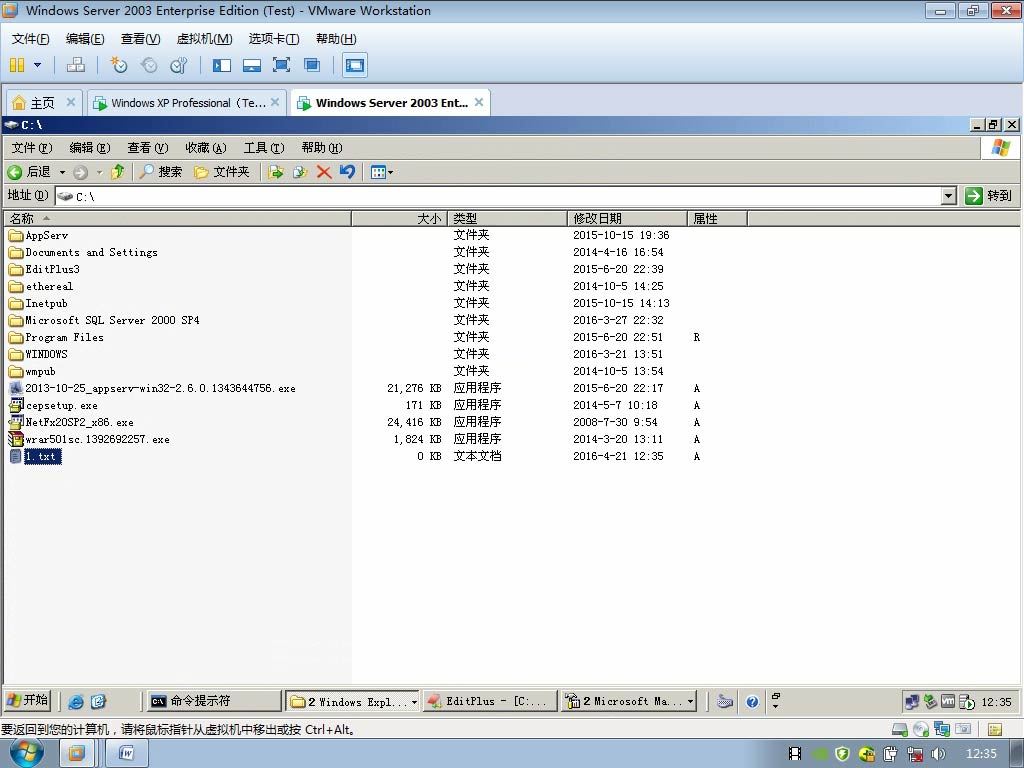
Task: Open the 2 Windows Explorer taskbar group
Action: click(353, 701)
